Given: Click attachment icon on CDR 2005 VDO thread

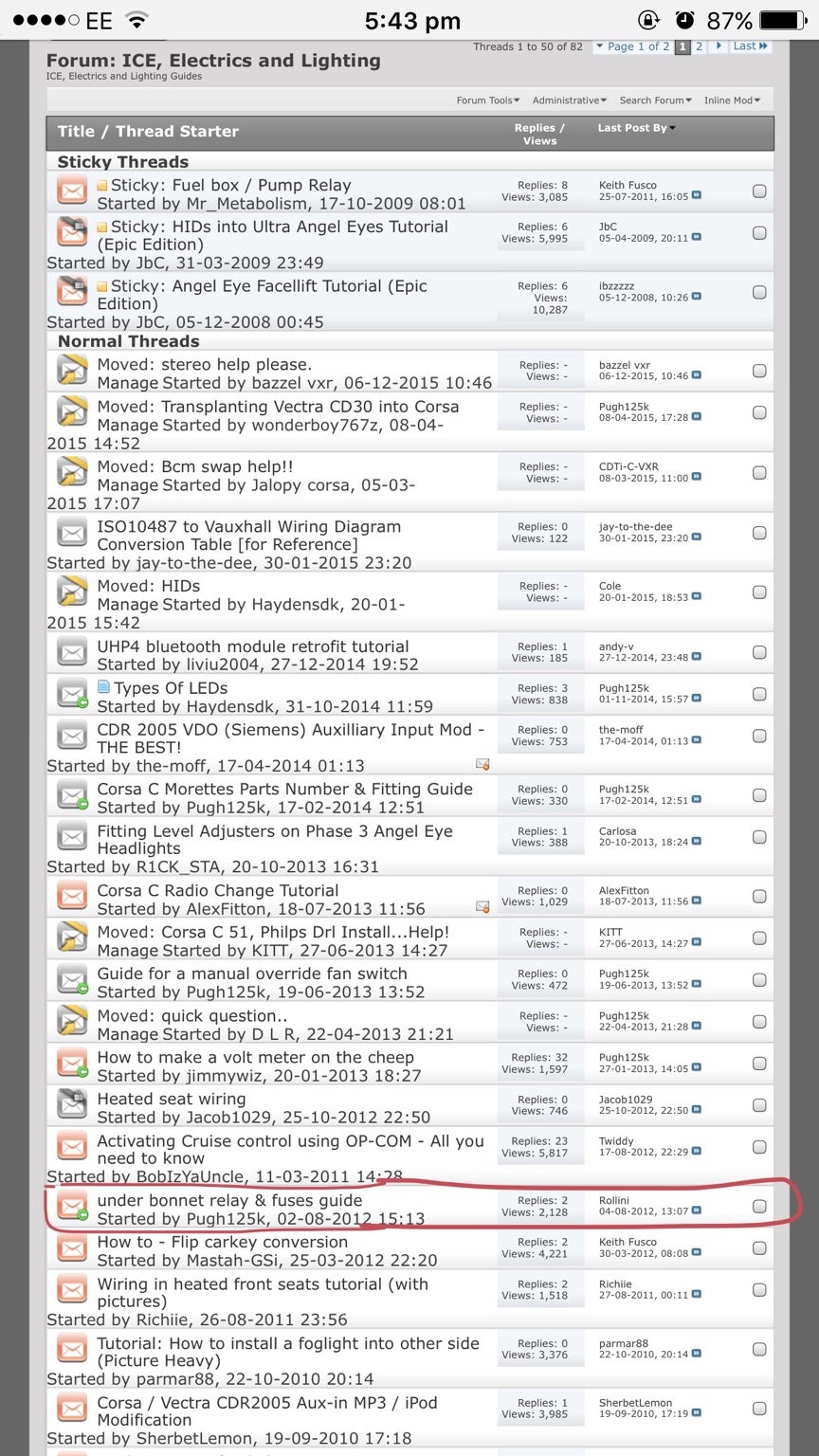Looking at the screenshot, I should click(482, 764).
